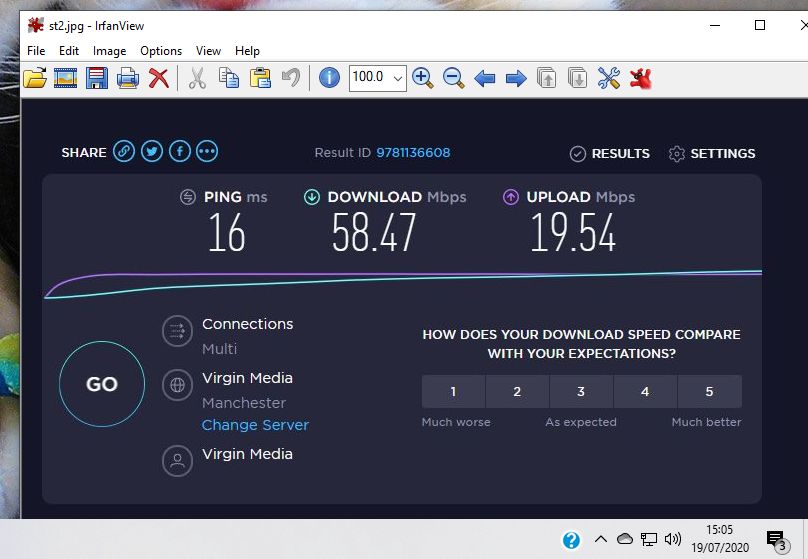This screenshot has height=559, width=808.
Task: Click the Get Help question mark tray icon
Action: pyautogui.click(x=571, y=540)
